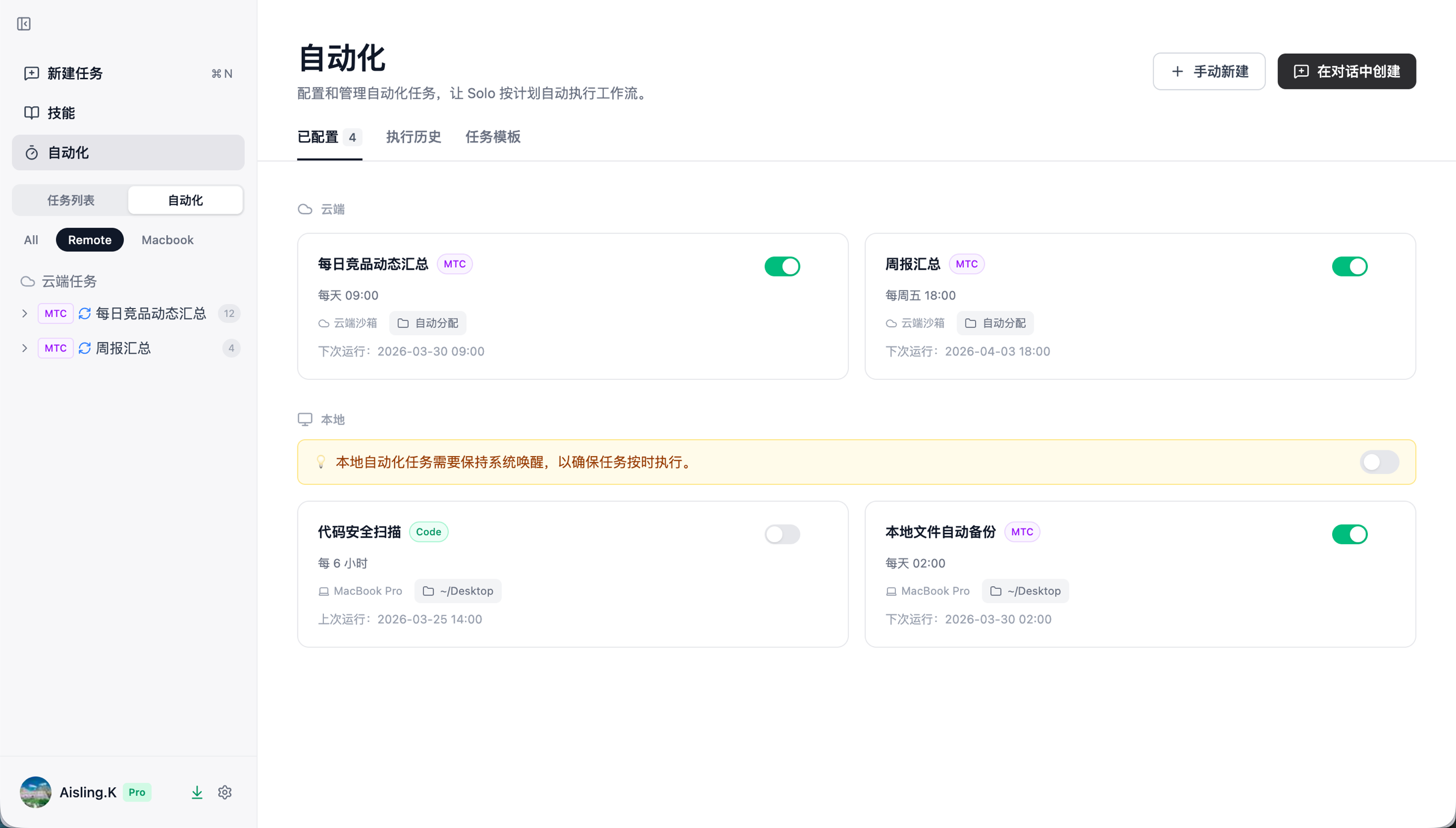Enable the 代码安全扫描 automation

[782, 534]
